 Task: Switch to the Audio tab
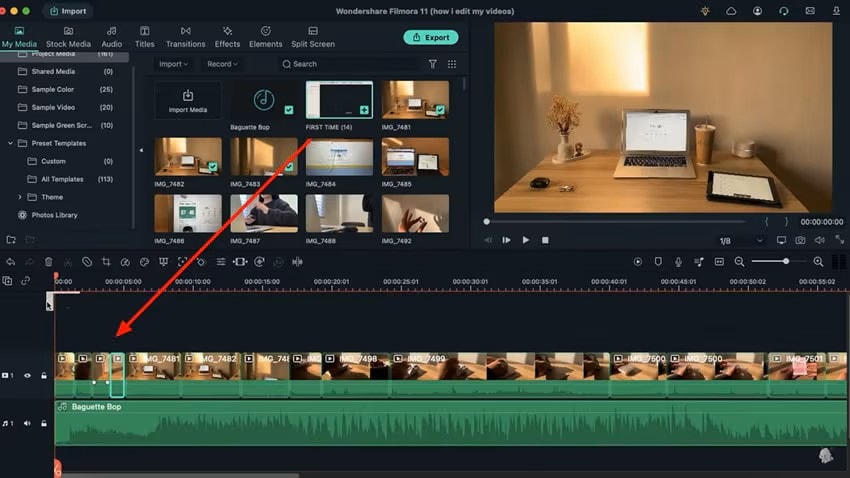tap(112, 37)
